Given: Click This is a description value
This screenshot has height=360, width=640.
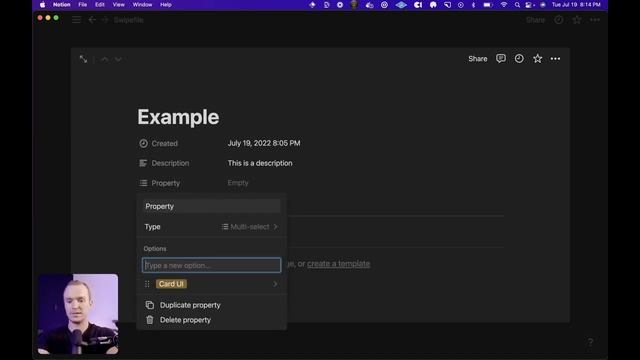Looking at the screenshot, I should 260,163.
